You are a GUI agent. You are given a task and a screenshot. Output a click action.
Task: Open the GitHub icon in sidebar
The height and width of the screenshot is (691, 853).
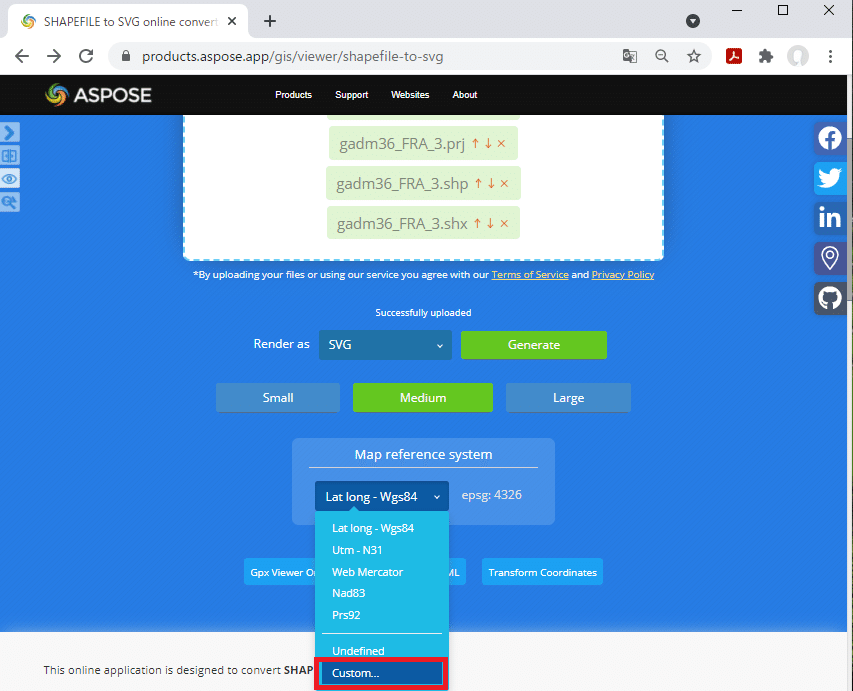click(830, 298)
